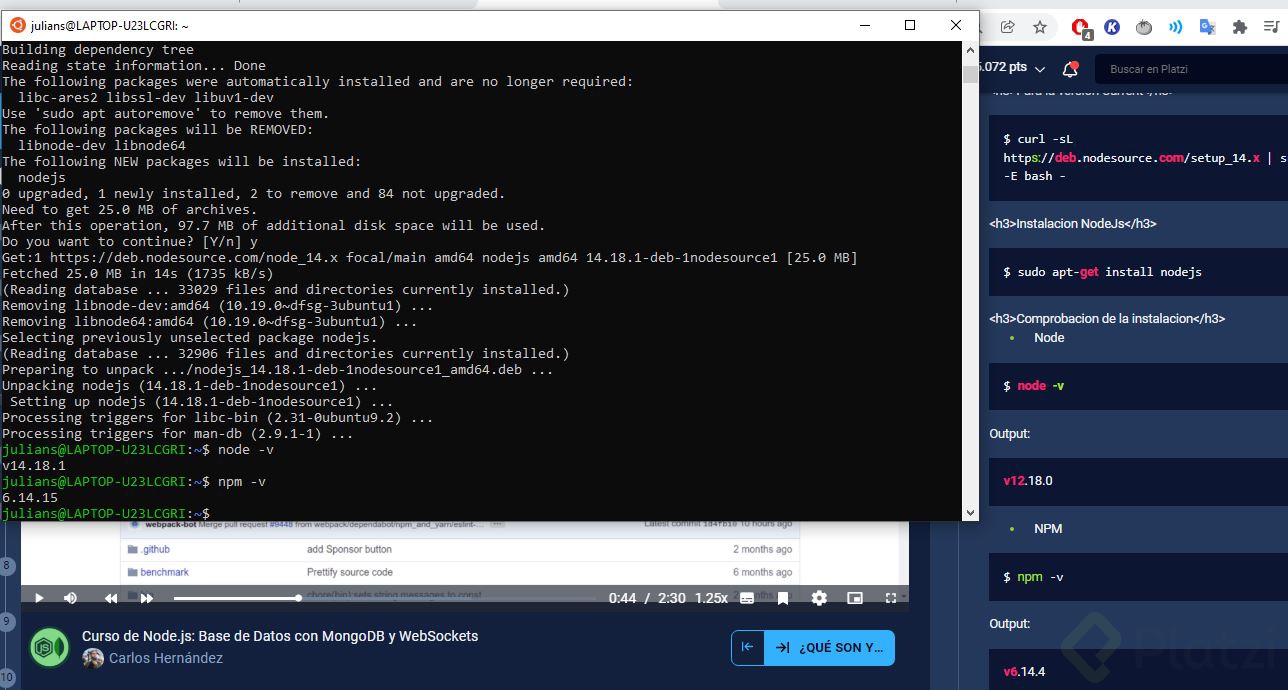Viewport: 1288px width, 690px height.
Task: Open the blue sound waves extension icon
Action: pos(1176,27)
